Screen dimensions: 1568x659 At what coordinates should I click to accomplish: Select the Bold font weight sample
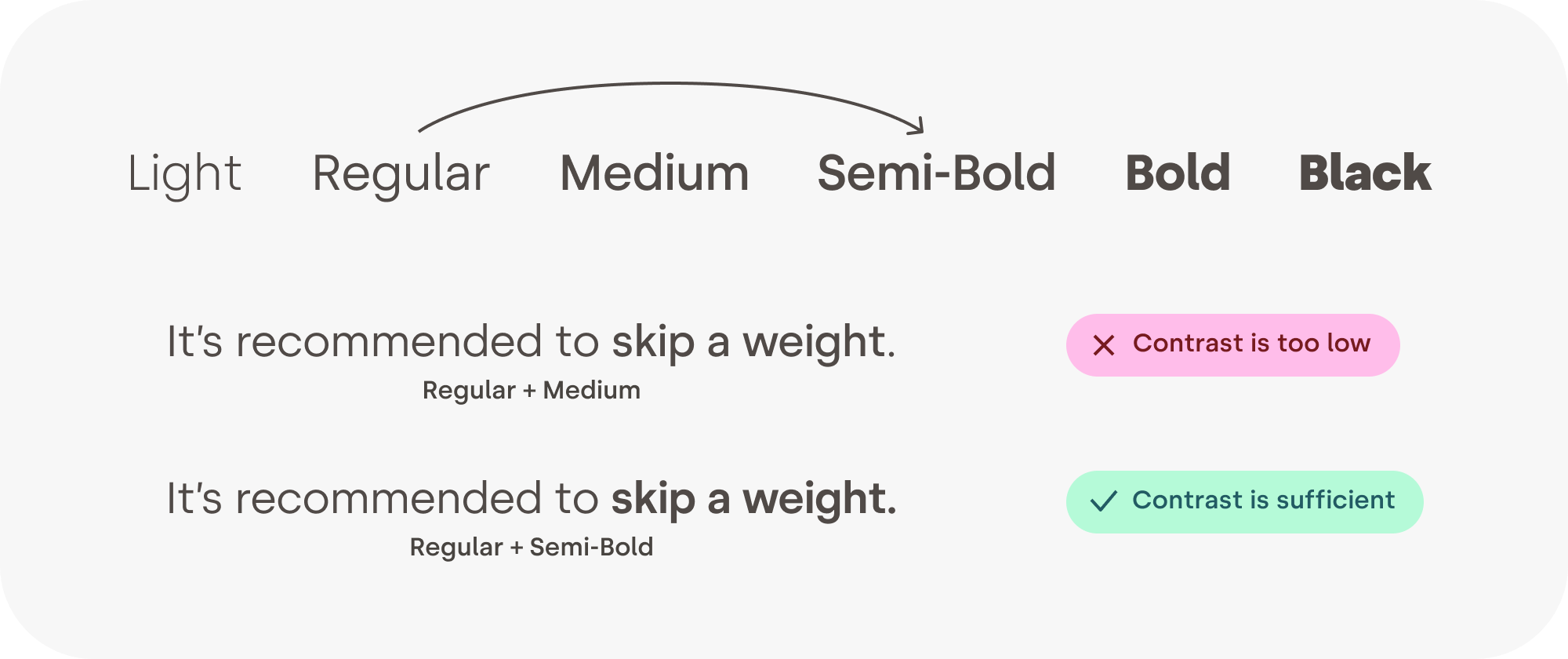click(x=1178, y=173)
